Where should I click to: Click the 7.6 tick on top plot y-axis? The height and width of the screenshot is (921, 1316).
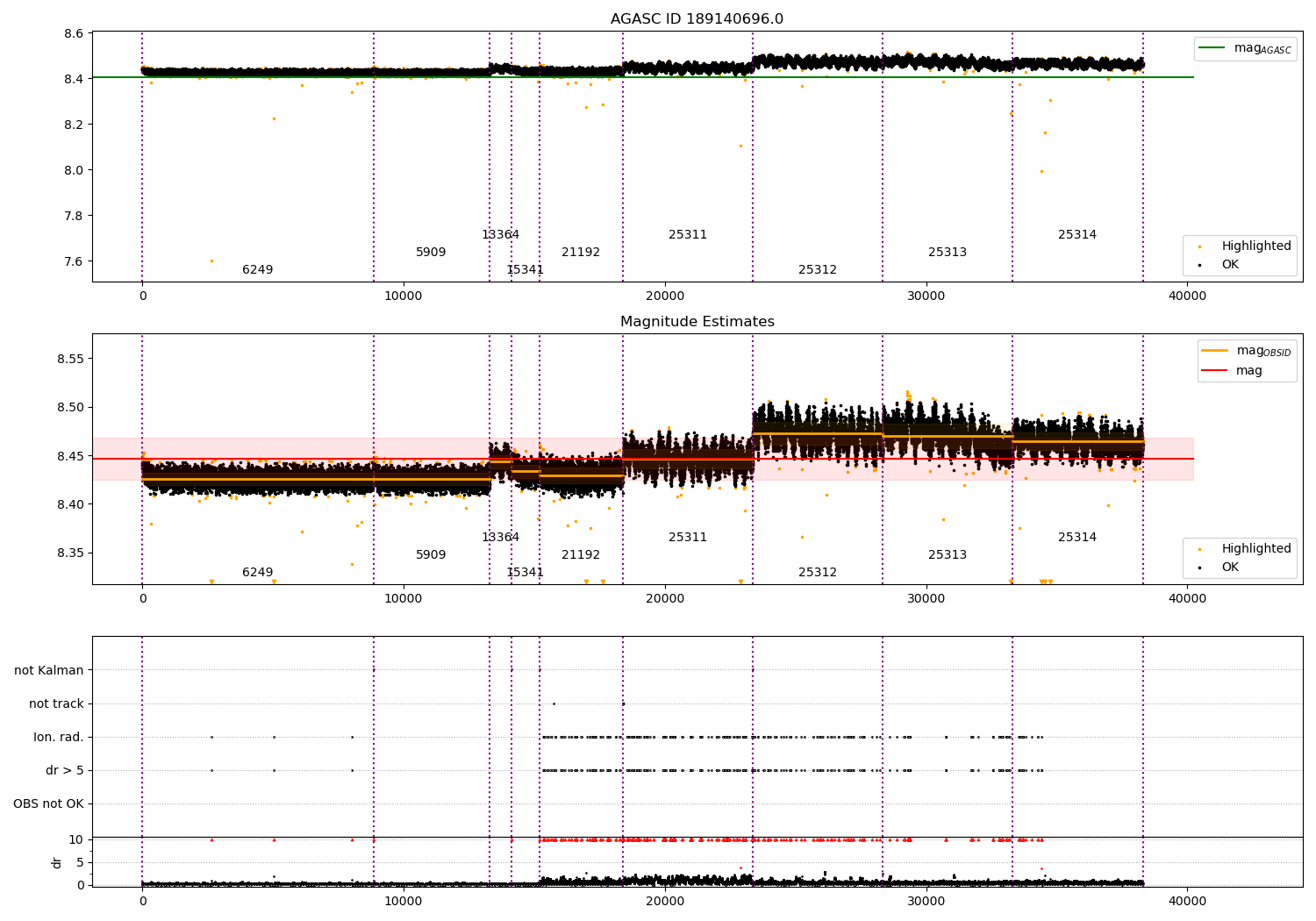pyautogui.click(x=74, y=261)
